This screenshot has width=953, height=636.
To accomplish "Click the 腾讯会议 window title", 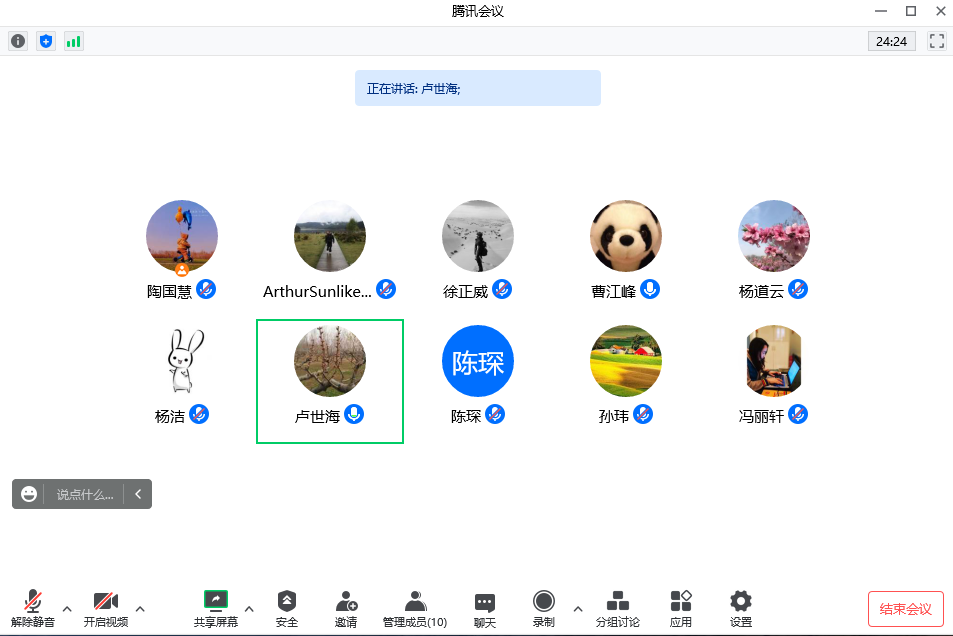I will pyautogui.click(x=478, y=11).
